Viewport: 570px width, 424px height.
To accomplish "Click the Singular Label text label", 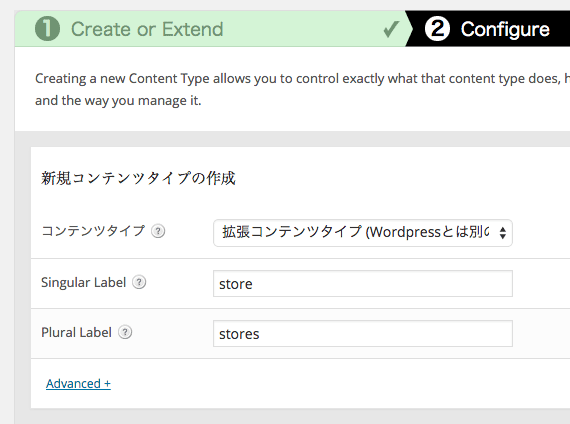I will click(84, 283).
